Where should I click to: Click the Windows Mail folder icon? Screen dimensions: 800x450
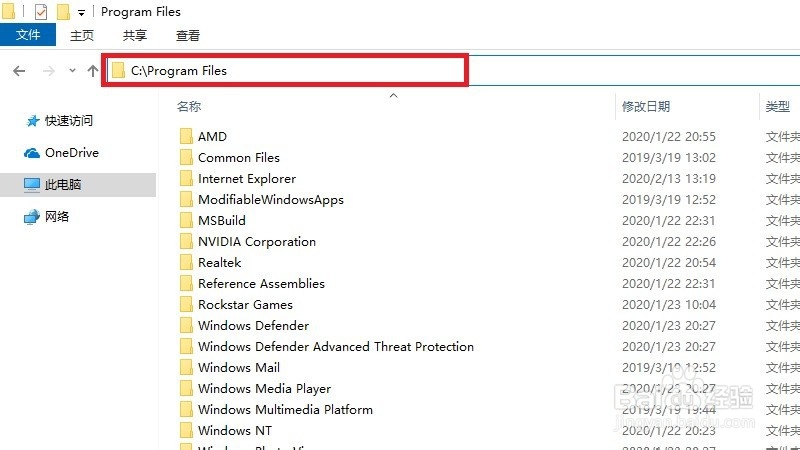[186, 367]
